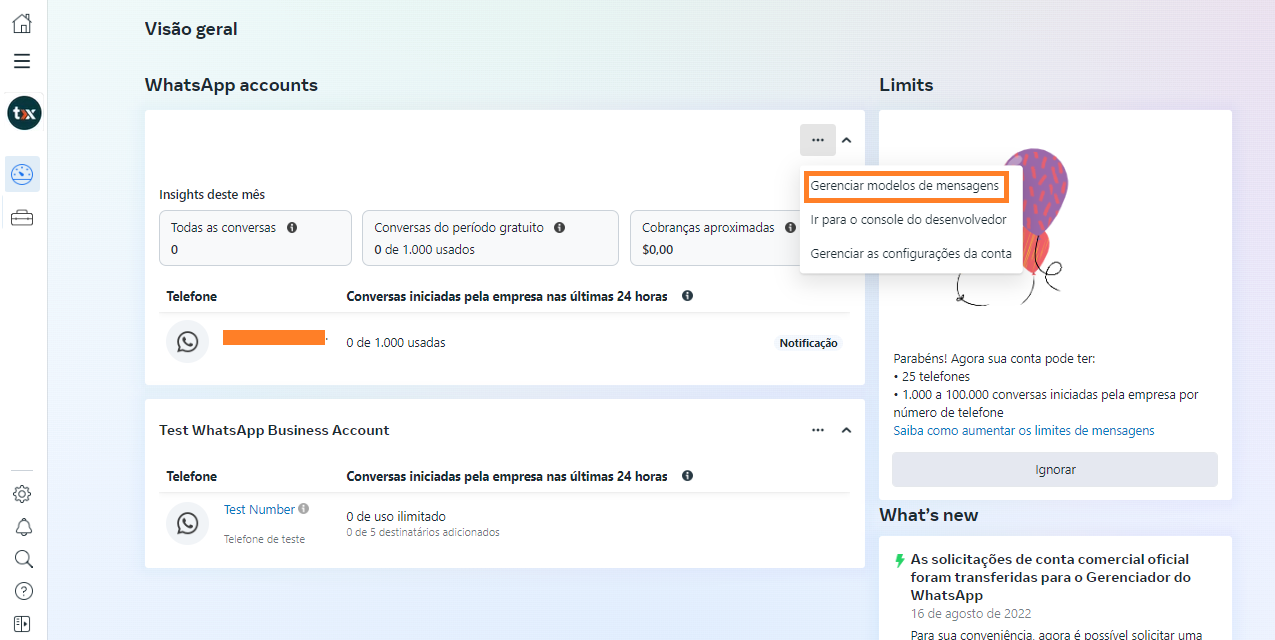Select the Conversas do período gratuito card

(490, 238)
